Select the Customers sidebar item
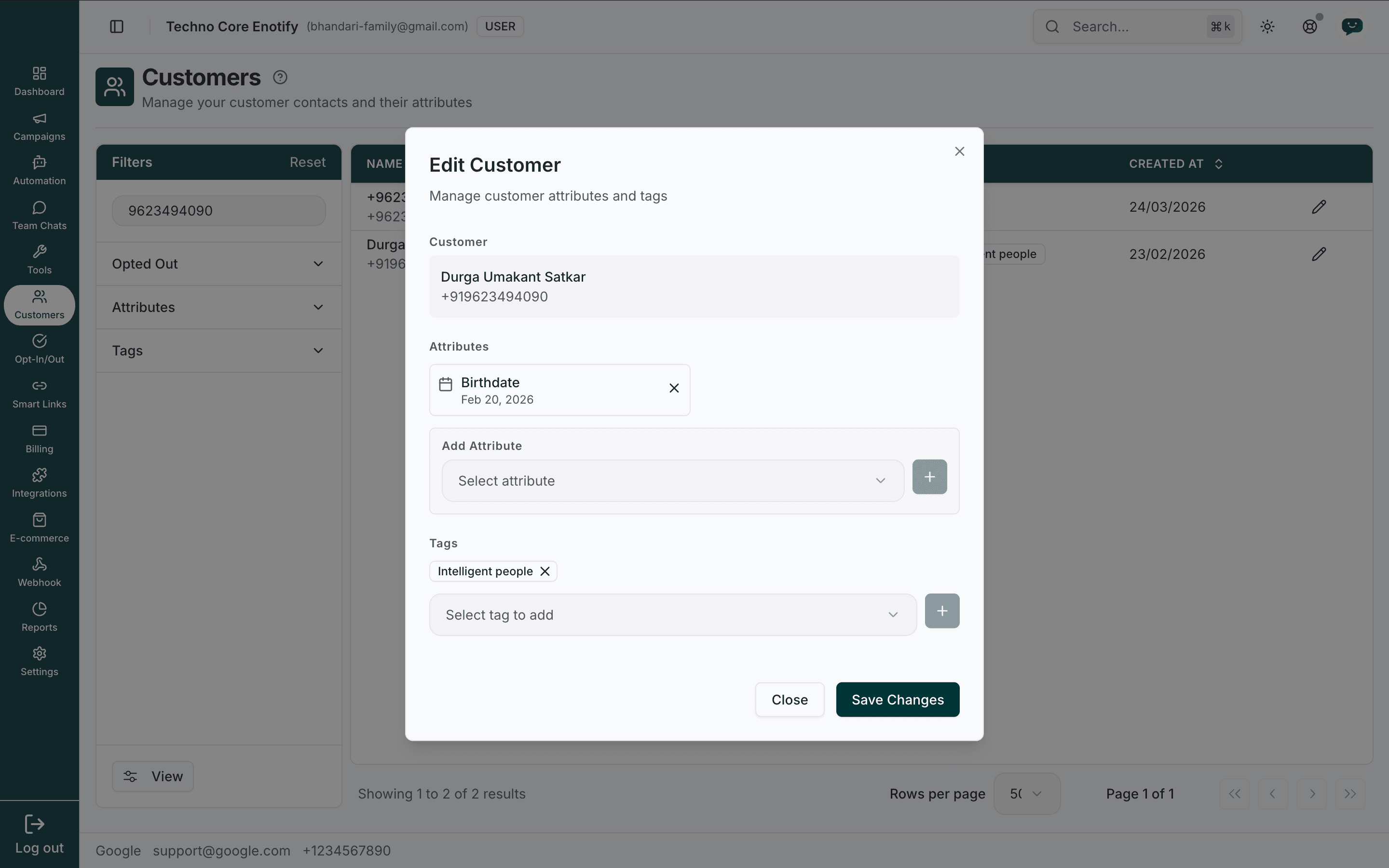Viewport: 1389px width, 868px height. tap(39, 305)
